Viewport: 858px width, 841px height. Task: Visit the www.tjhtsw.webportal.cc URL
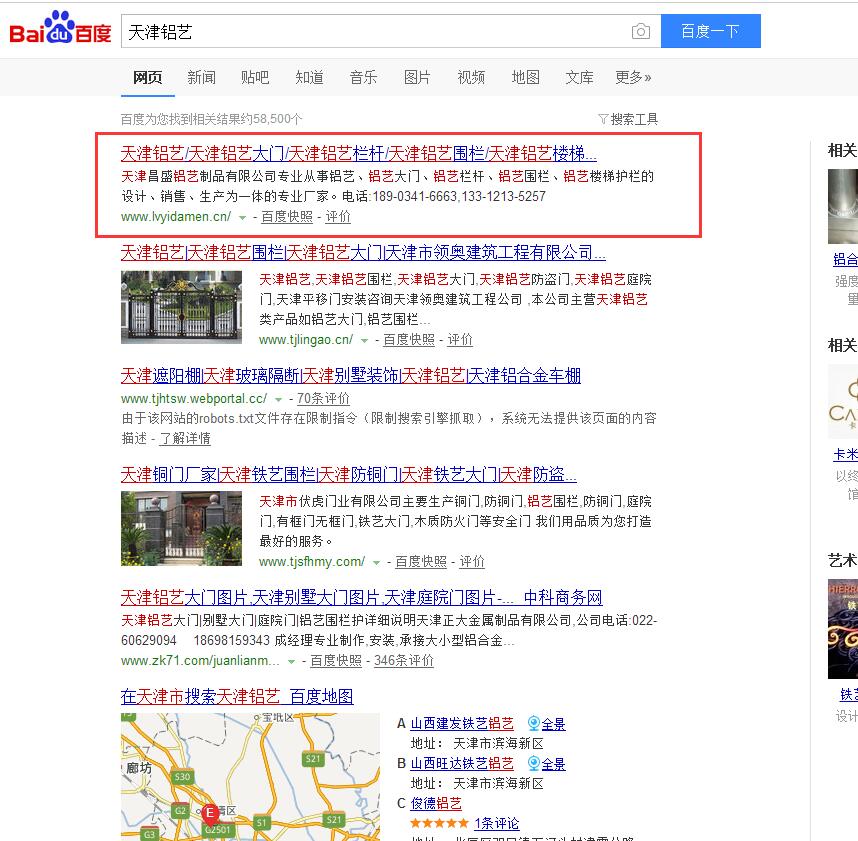click(x=194, y=398)
